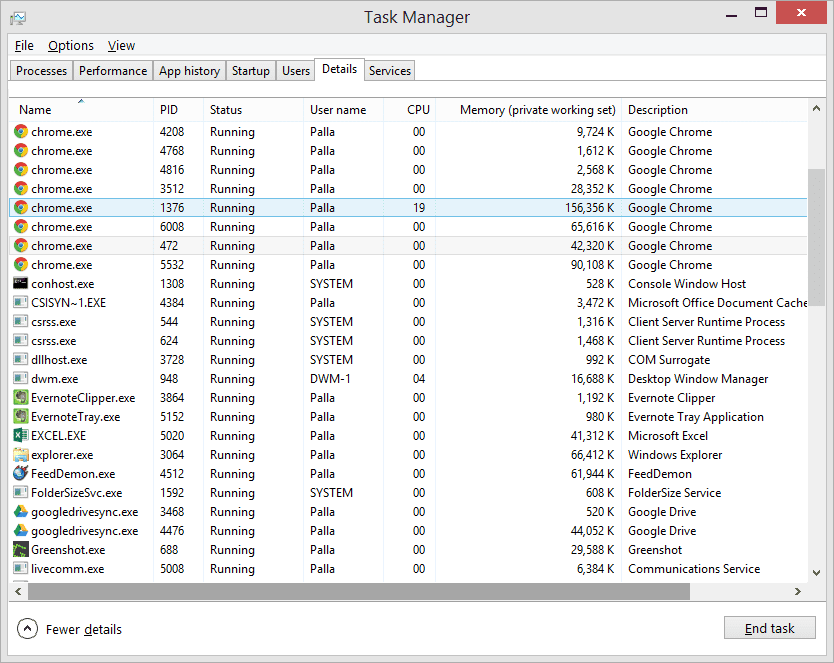Viewport: 834px width, 663px height.
Task: Click the Task Manager title bar icon
Action: (x=18, y=17)
